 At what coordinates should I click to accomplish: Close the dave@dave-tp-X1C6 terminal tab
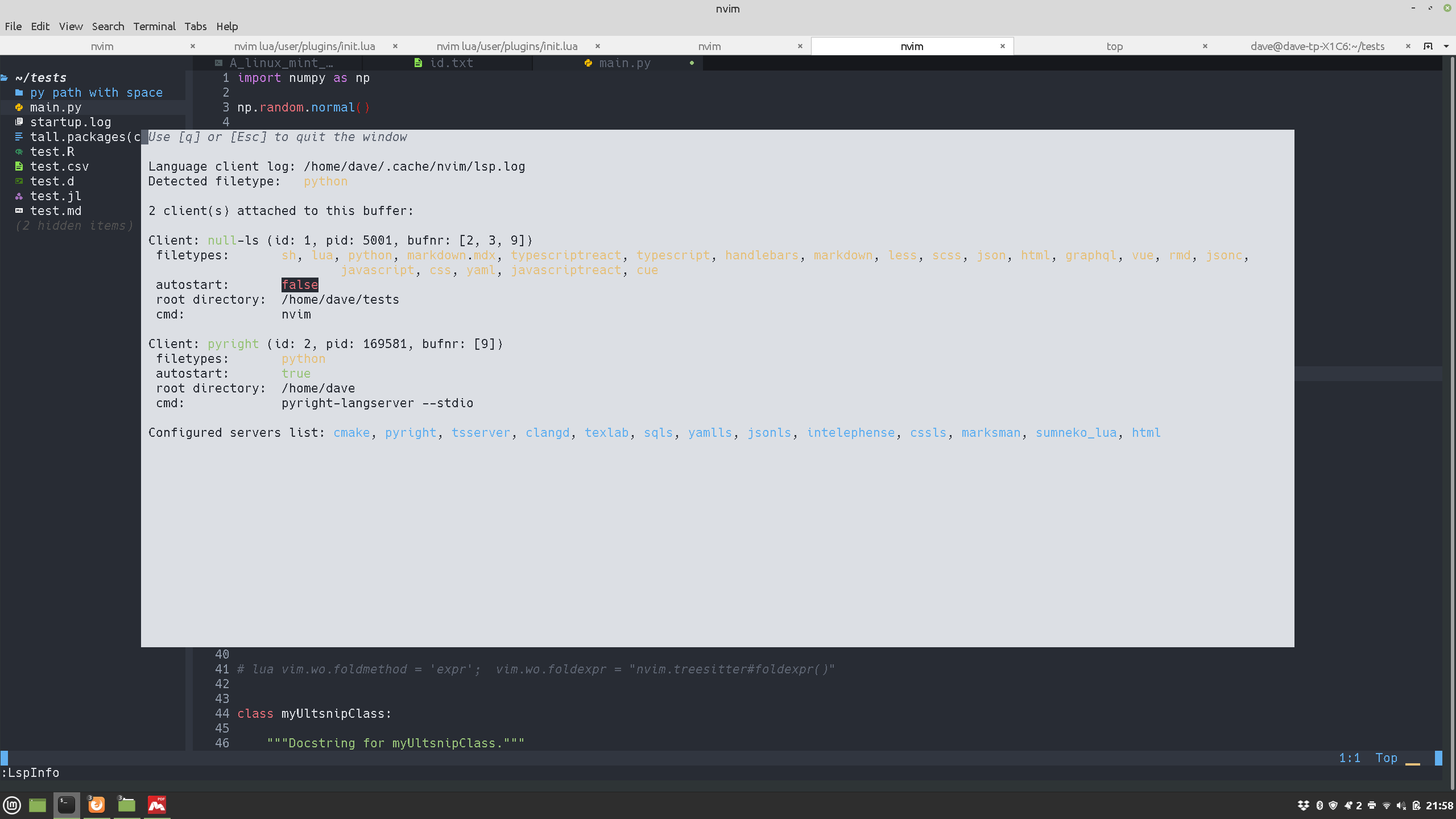(x=1408, y=46)
